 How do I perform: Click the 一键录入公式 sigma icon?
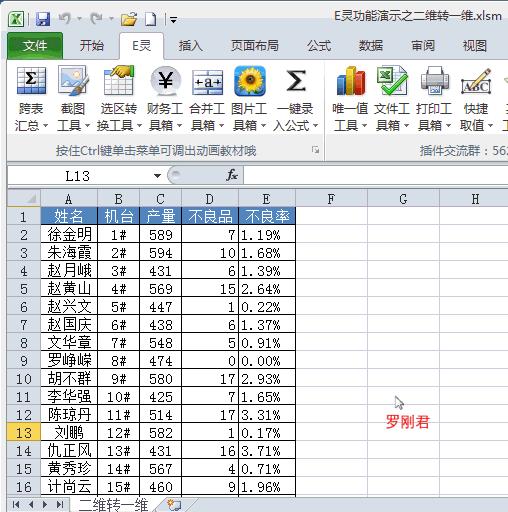(296, 80)
